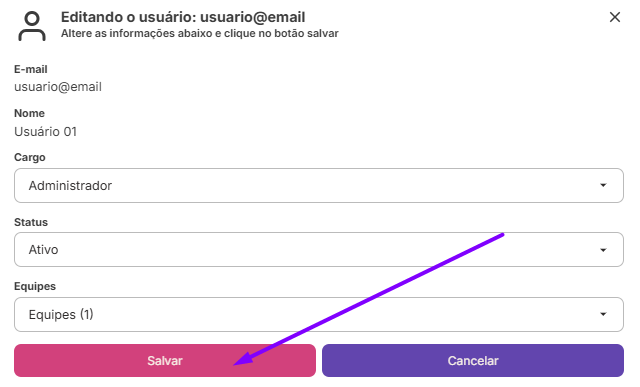Click the Cancelar button
This screenshot has height=387, width=640.
(473, 360)
